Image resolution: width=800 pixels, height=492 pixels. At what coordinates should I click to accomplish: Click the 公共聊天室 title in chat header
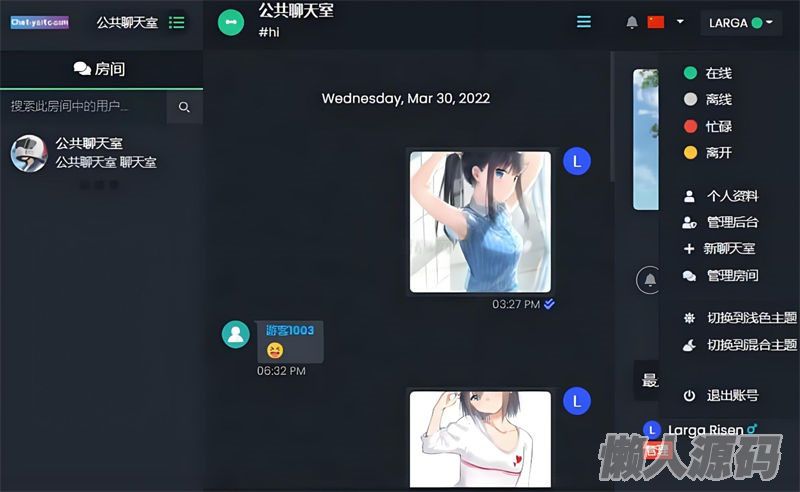point(296,10)
